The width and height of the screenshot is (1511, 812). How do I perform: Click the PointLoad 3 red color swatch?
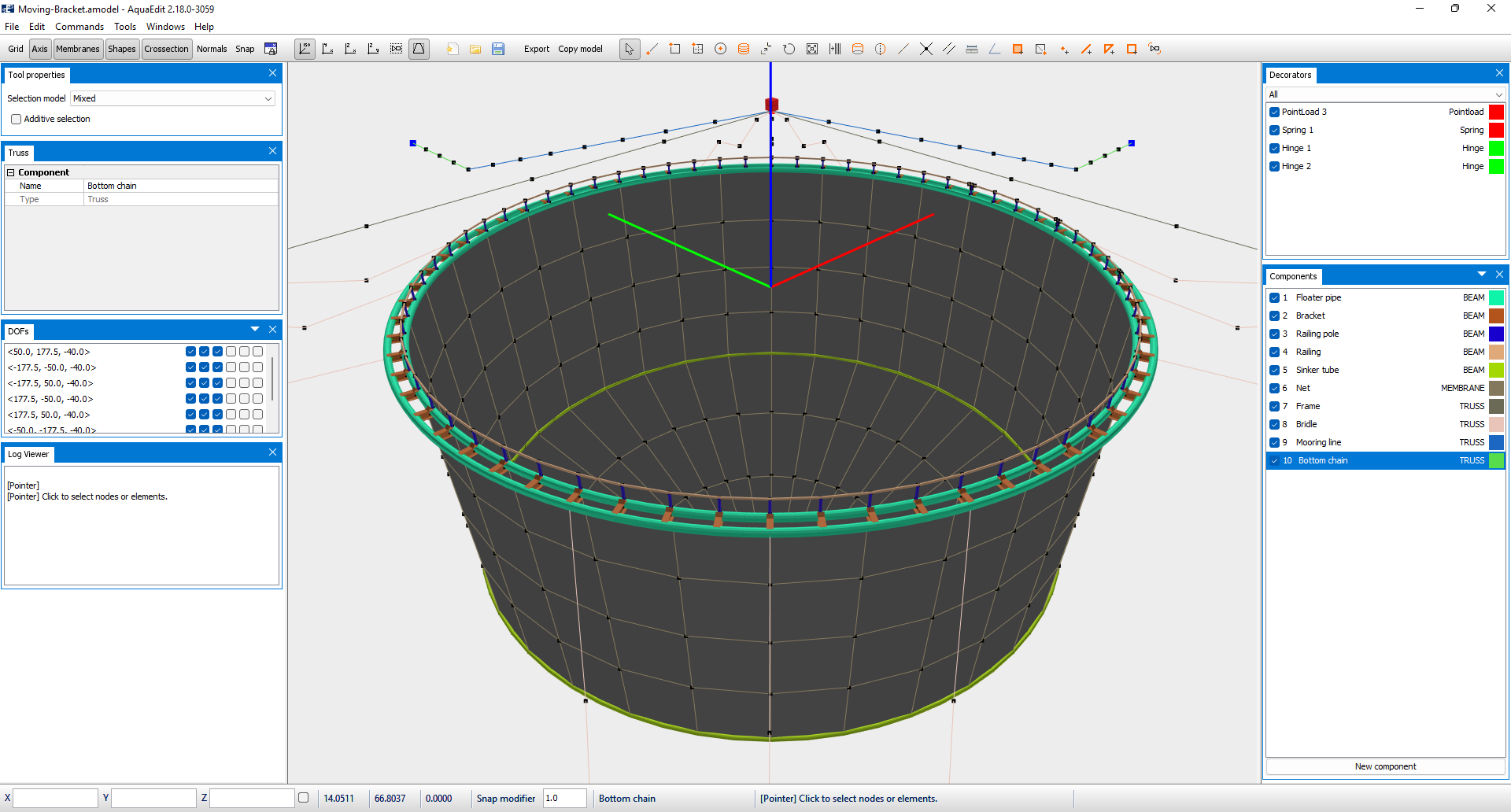(1496, 112)
